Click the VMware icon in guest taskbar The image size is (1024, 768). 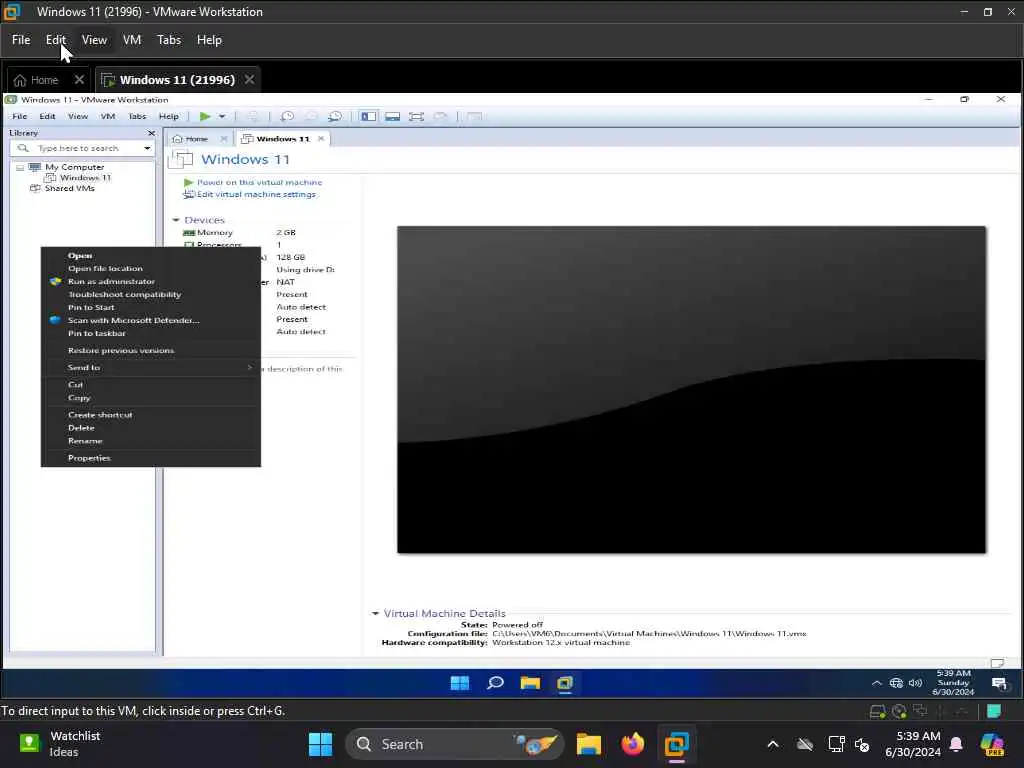(565, 683)
